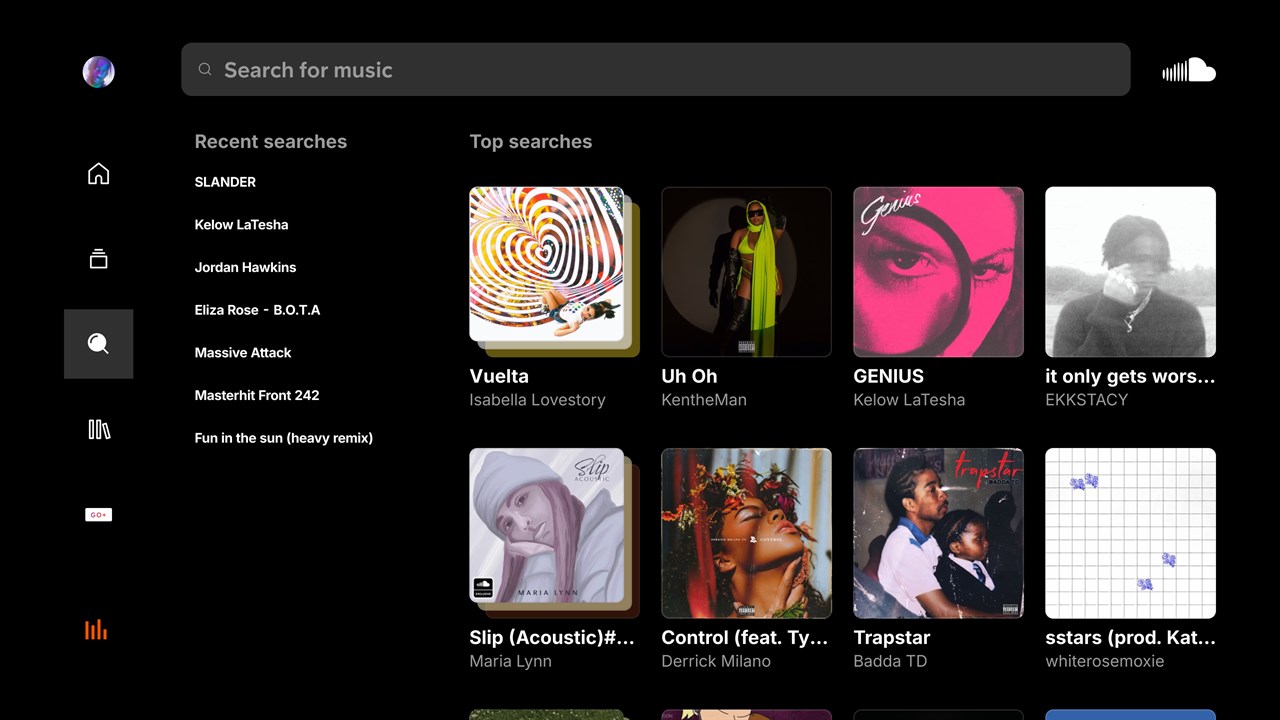Image resolution: width=1280 pixels, height=720 pixels.
Task: Click the Top searches heading
Action: click(x=530, y=142)
